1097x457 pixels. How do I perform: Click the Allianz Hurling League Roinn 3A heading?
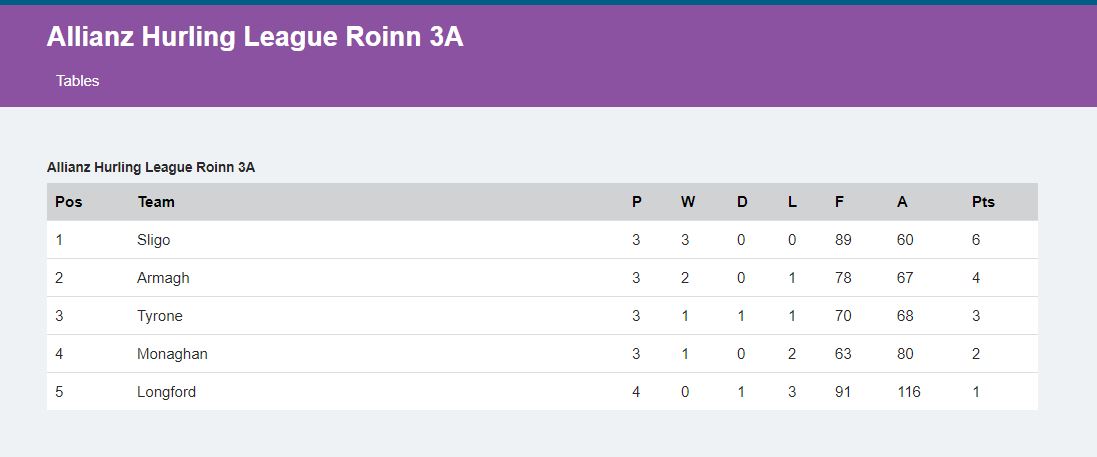[255, 37]
